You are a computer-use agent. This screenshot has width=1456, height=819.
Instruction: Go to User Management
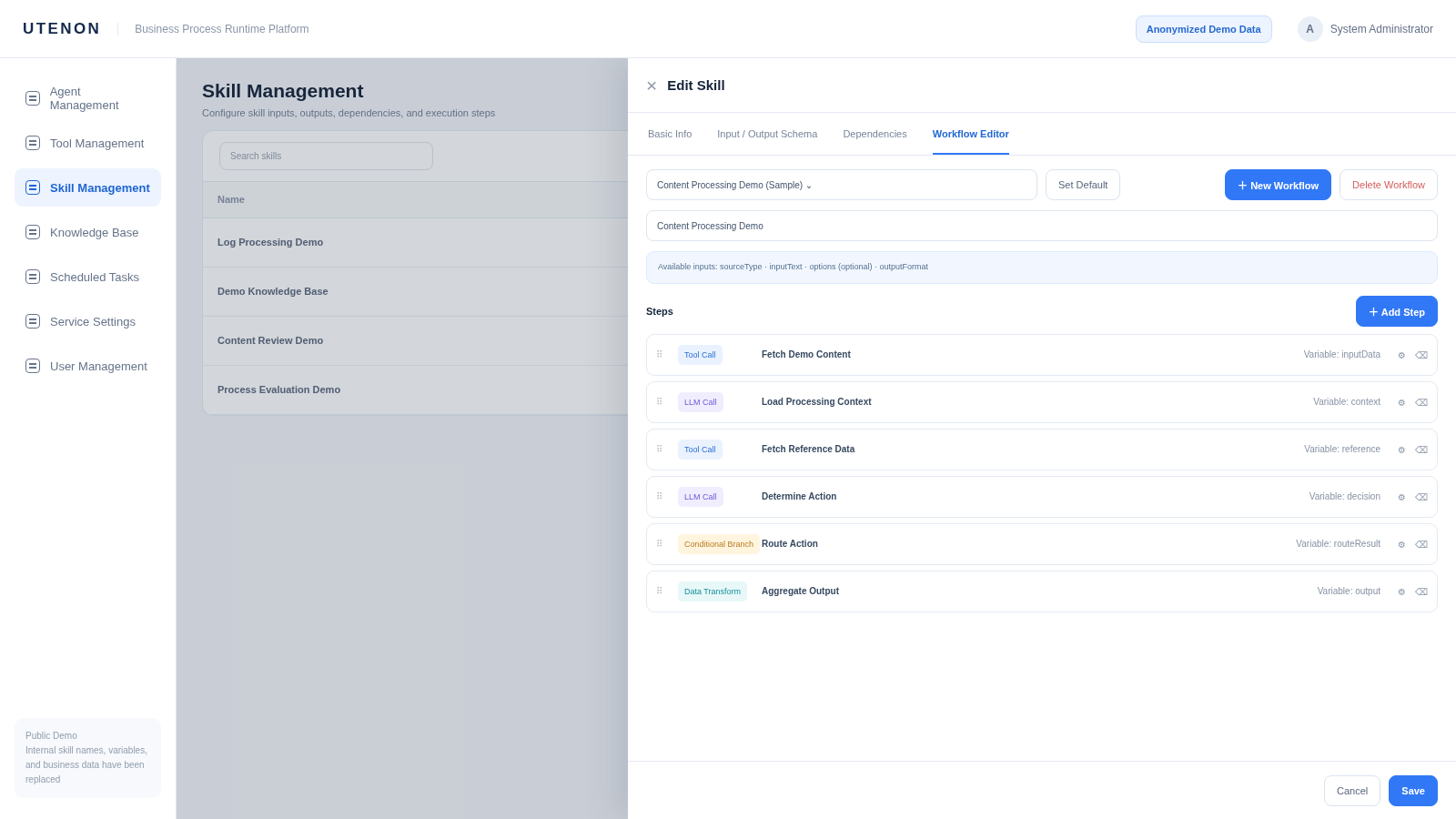click(87, 366)
